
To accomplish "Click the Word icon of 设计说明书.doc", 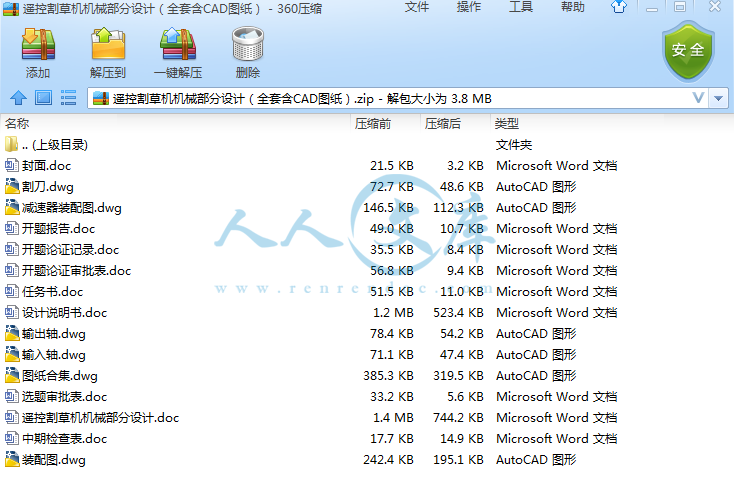I will pos(12,313).
